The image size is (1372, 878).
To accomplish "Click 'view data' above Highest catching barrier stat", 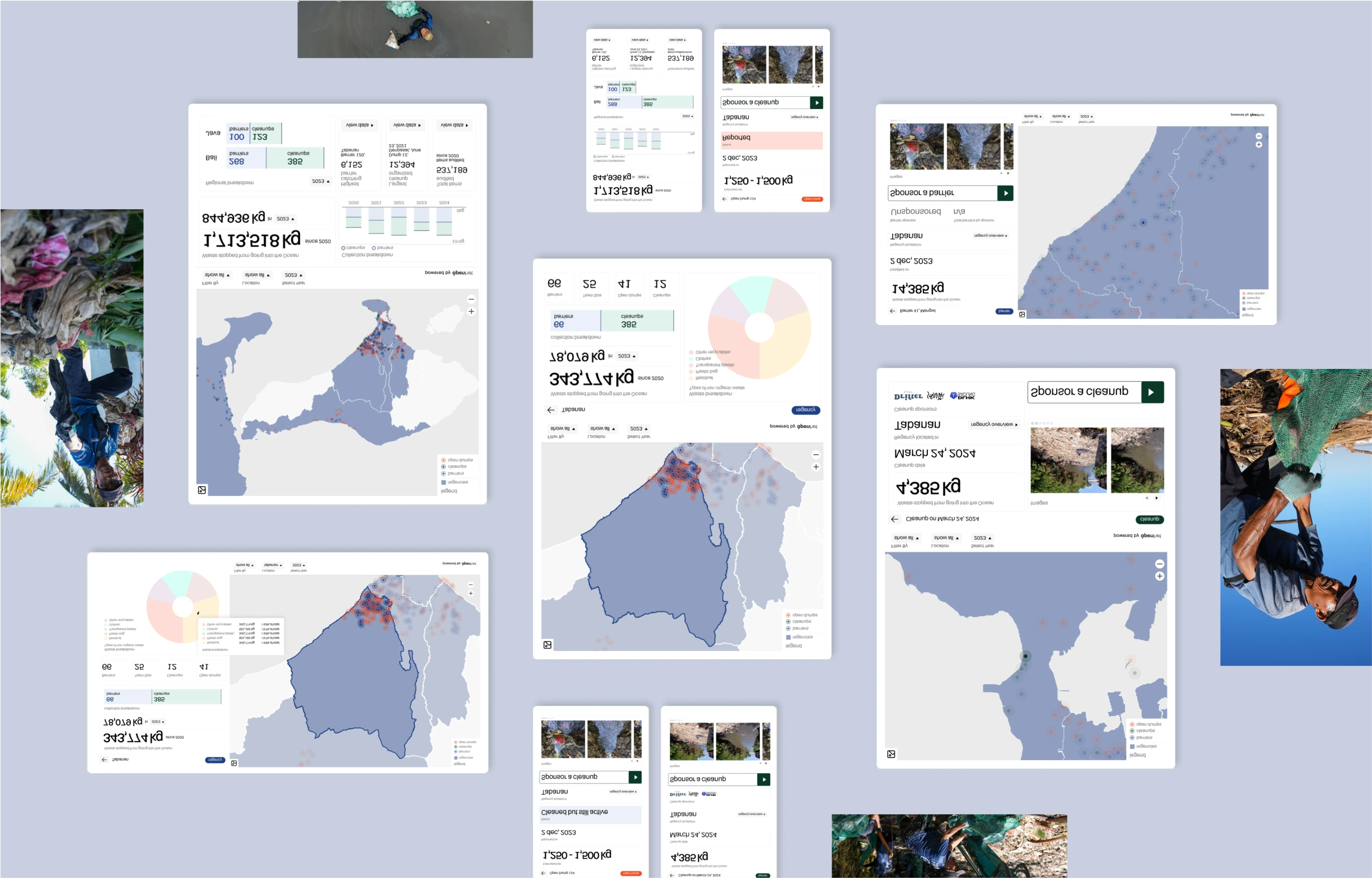I will point(359,125).
